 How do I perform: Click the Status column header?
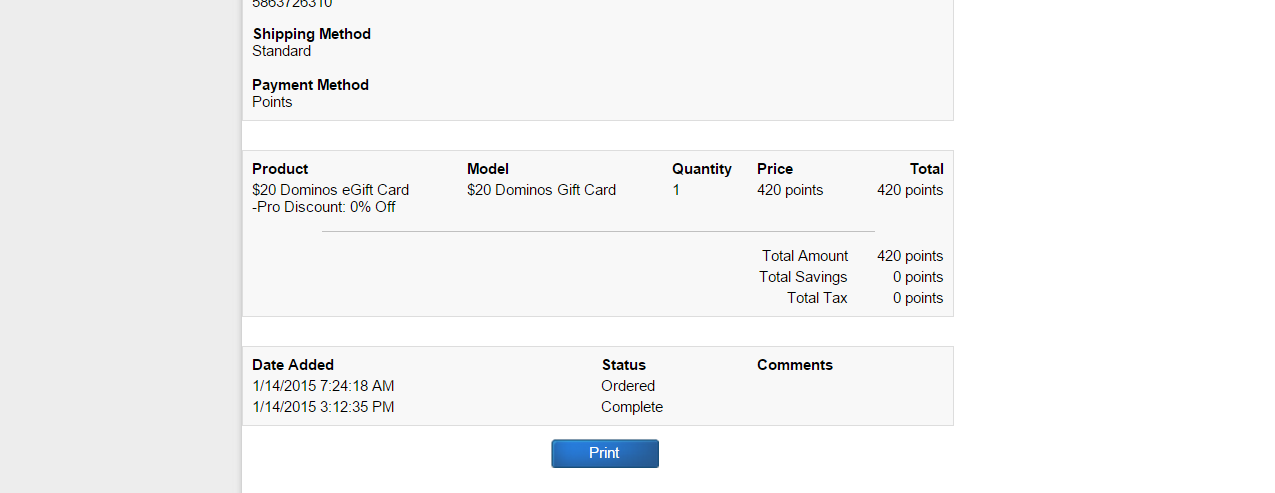click(x=624, y=365)
